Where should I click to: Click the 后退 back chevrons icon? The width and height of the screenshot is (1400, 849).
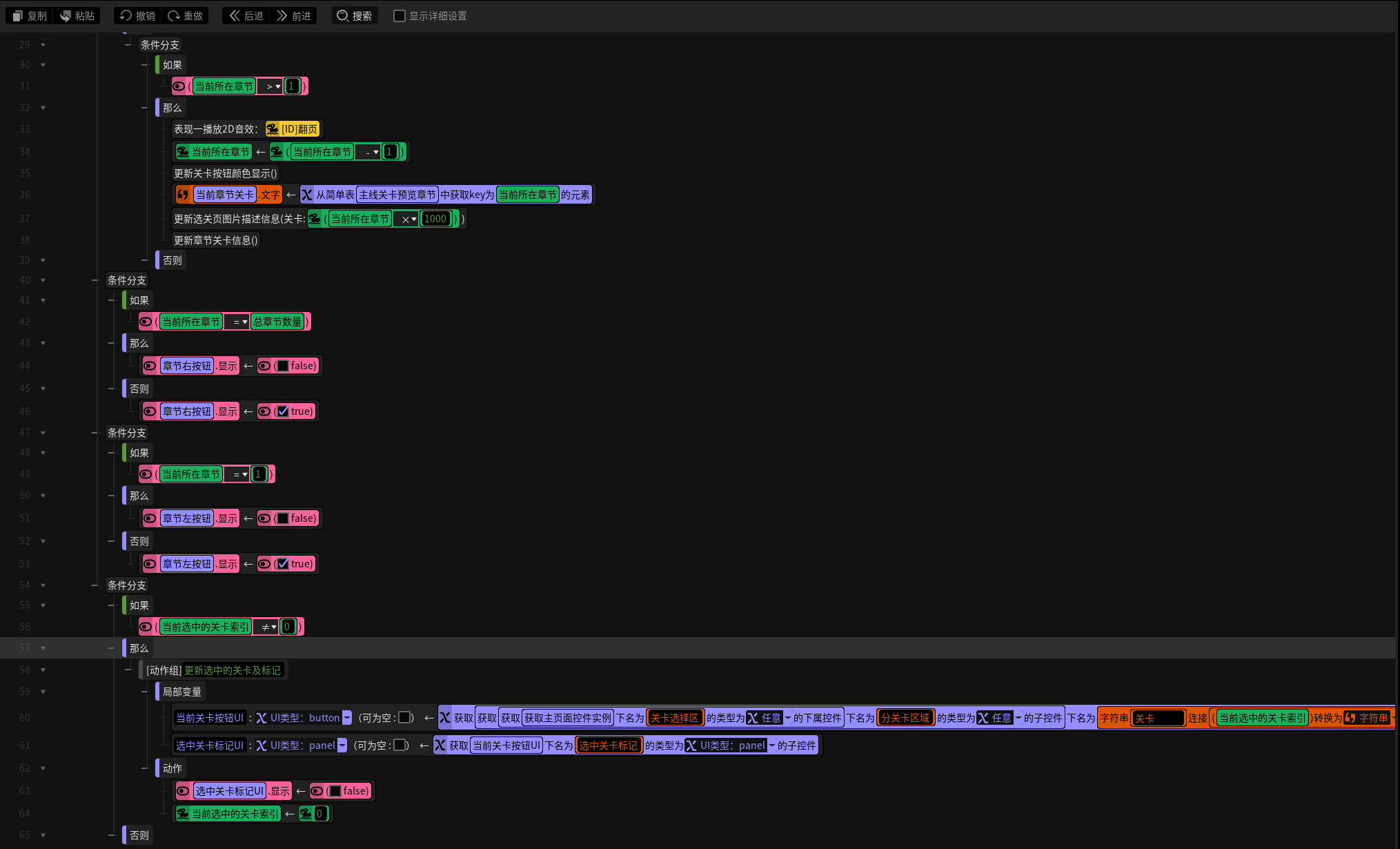pyautogui.click(x=235, y=16)
